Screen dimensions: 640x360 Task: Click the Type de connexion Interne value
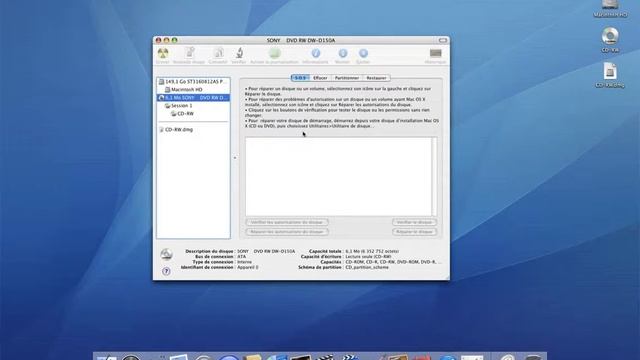(244, 262)
